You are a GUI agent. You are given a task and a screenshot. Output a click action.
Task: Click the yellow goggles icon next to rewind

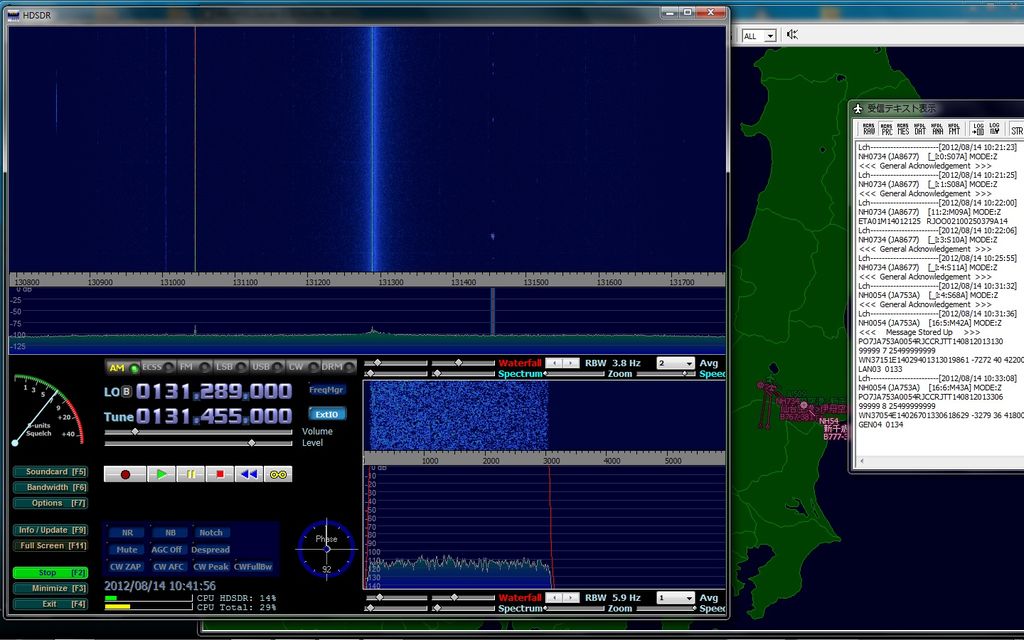click(278, 474)
